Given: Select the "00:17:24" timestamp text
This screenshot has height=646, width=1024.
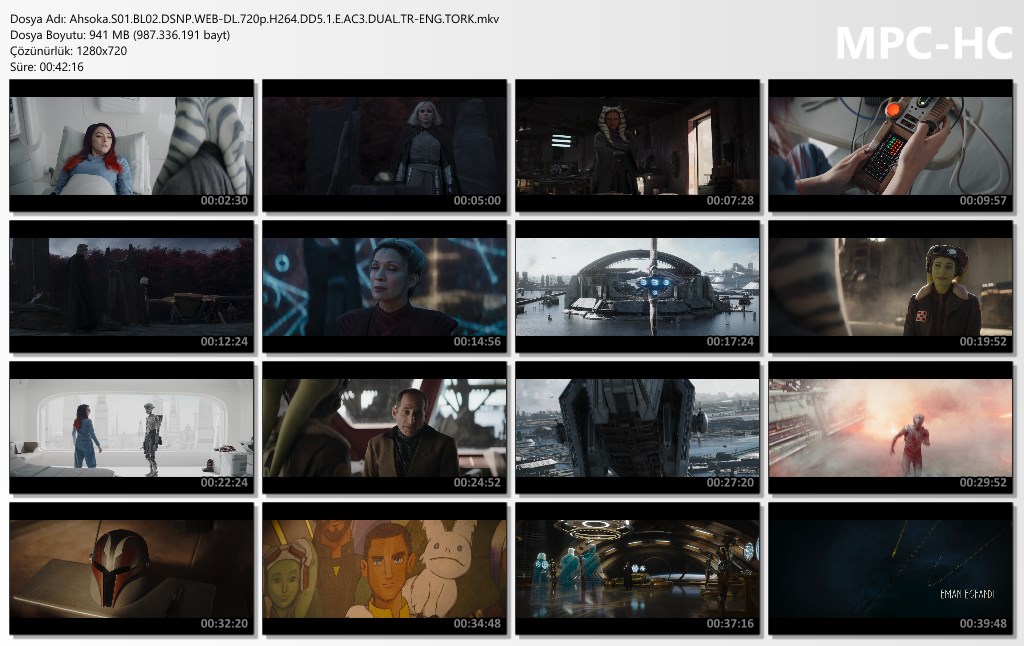Looking at the screenshot, I should pyautogui.click(x=730, y=342).
